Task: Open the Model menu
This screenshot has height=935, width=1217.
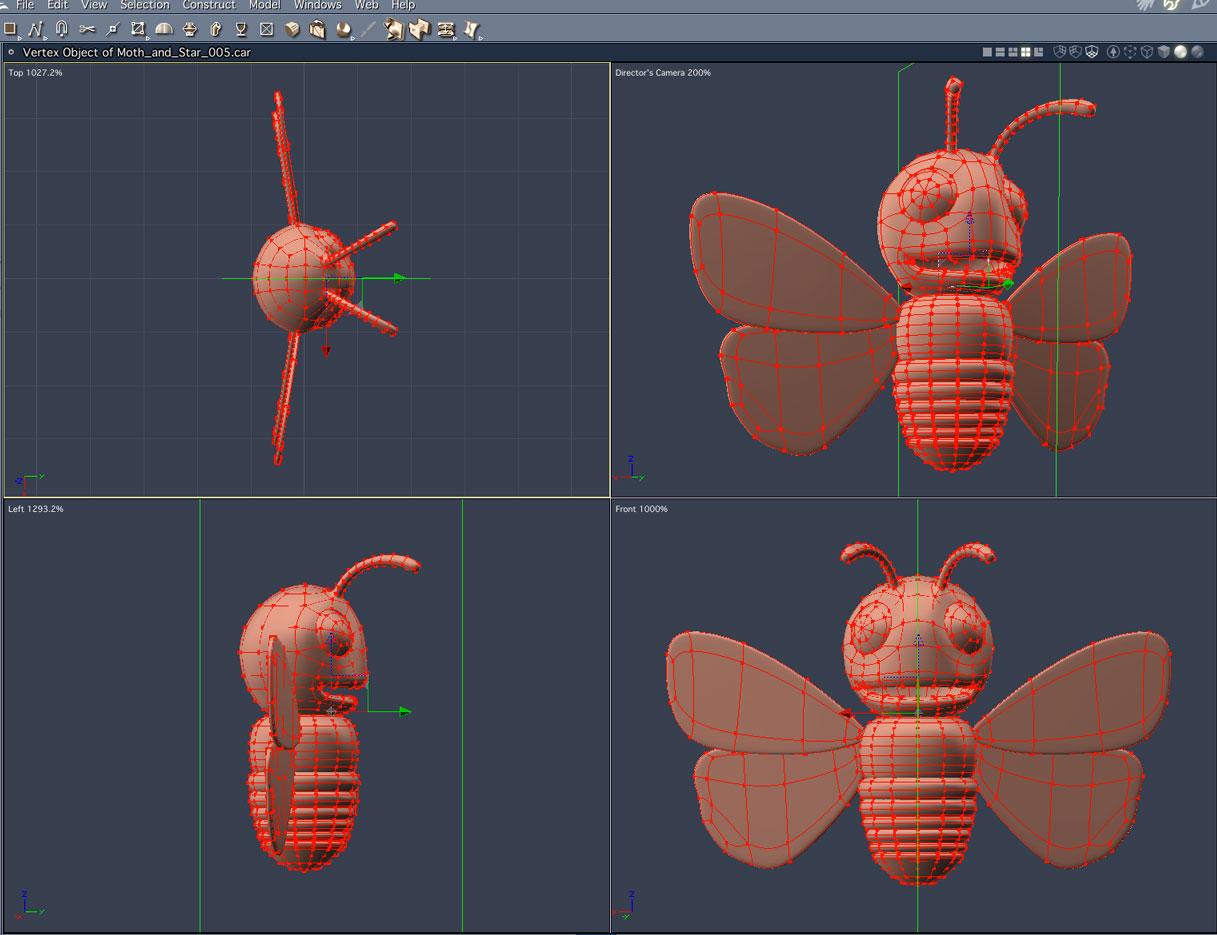Action: click(x=265, y=5)
